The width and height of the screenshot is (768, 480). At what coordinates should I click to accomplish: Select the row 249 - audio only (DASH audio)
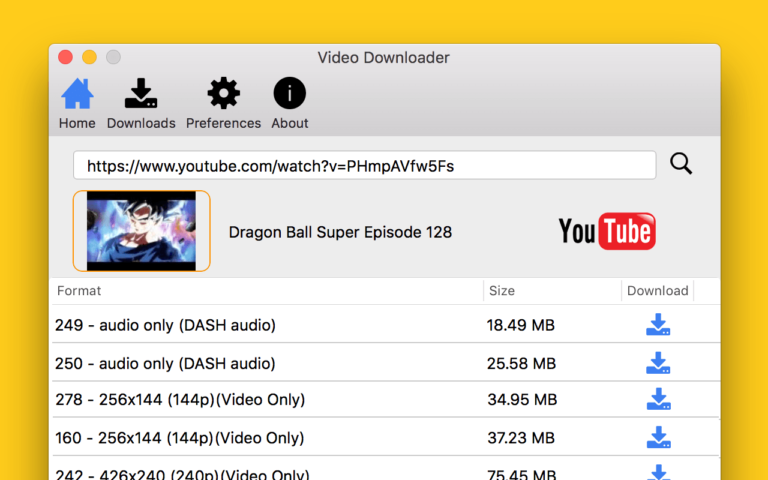tap(386, 325)
